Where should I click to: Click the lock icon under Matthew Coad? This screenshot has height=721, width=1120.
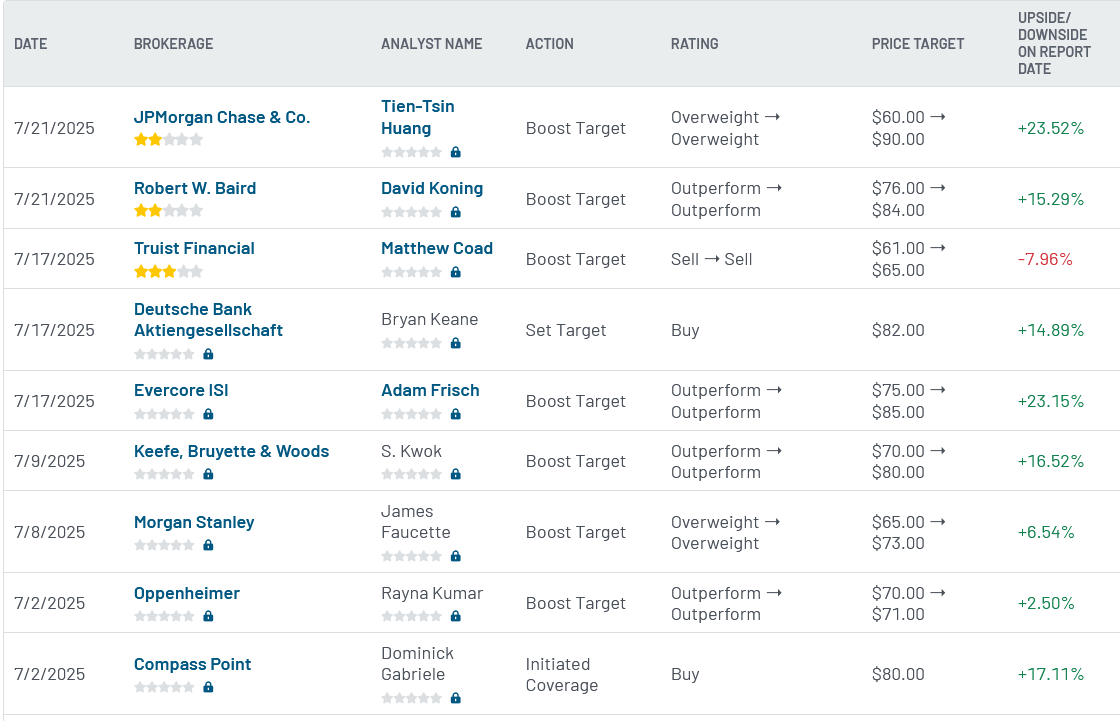click(x=456, y=272)
